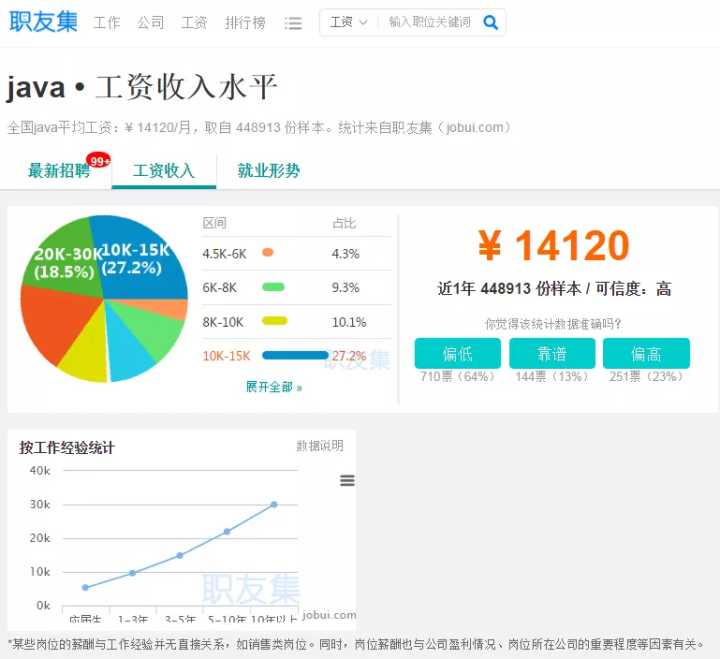Focus the job keyword search field
Image resolution: width=720 pixels, height=659 pixels.
429,22
